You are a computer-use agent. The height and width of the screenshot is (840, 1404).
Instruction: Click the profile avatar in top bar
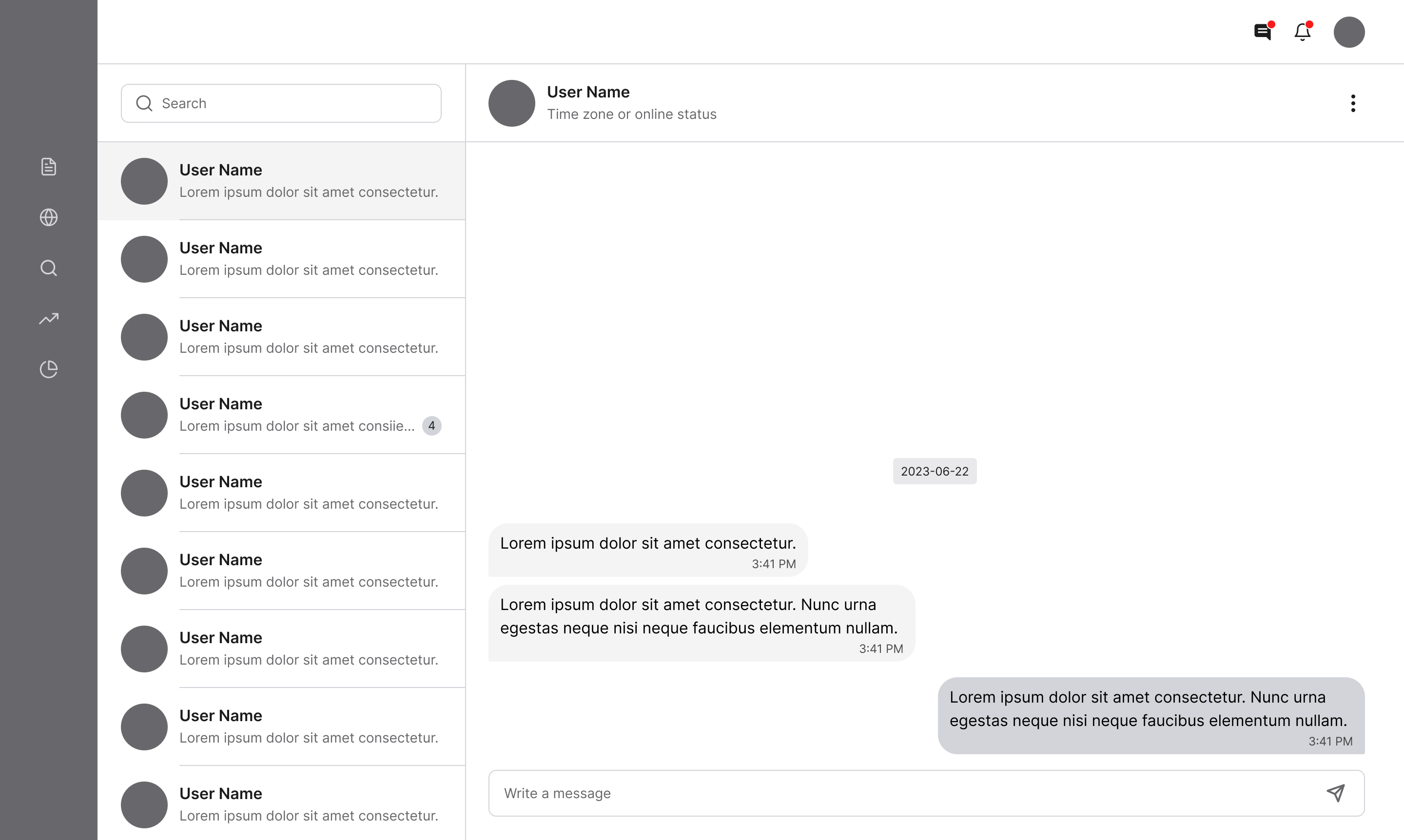tap(1349, 32)
